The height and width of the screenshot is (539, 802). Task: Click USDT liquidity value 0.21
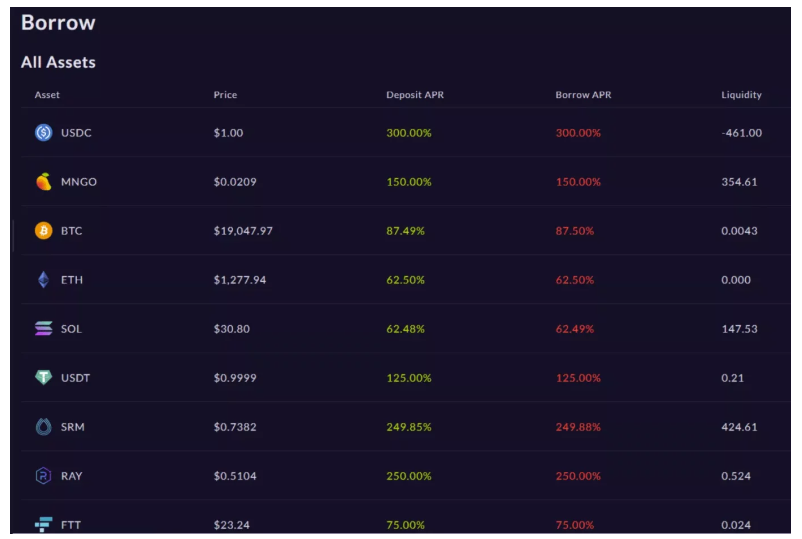(732, 378)
